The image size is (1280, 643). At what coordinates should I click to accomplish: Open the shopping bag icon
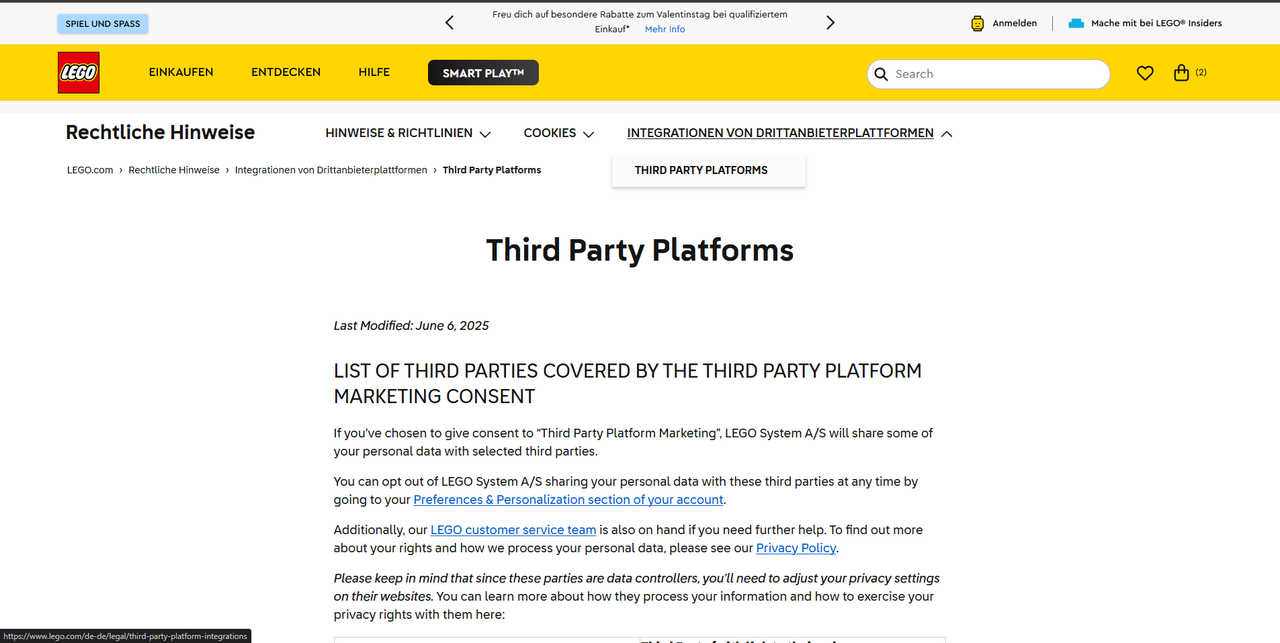coord(1181,73)
